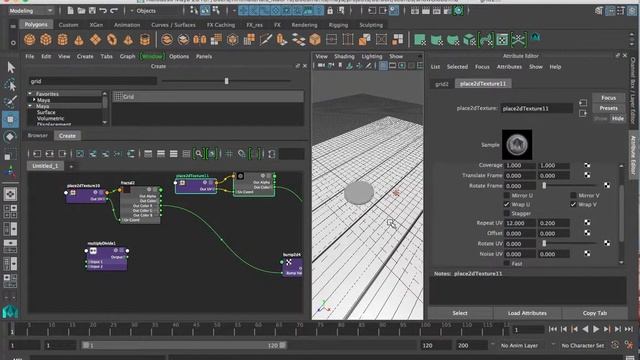The width and height of the screenshot is (640, 360).
Task: Click the Select button at bottom
Action: point(460,313)
